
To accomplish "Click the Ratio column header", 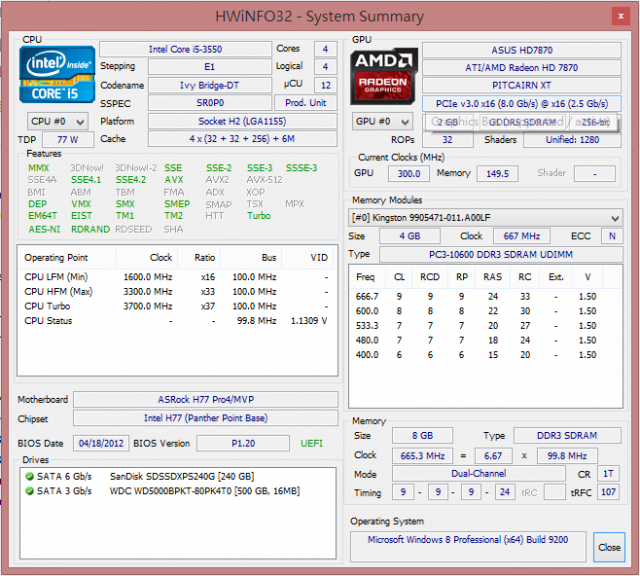I will coord(199,258).
